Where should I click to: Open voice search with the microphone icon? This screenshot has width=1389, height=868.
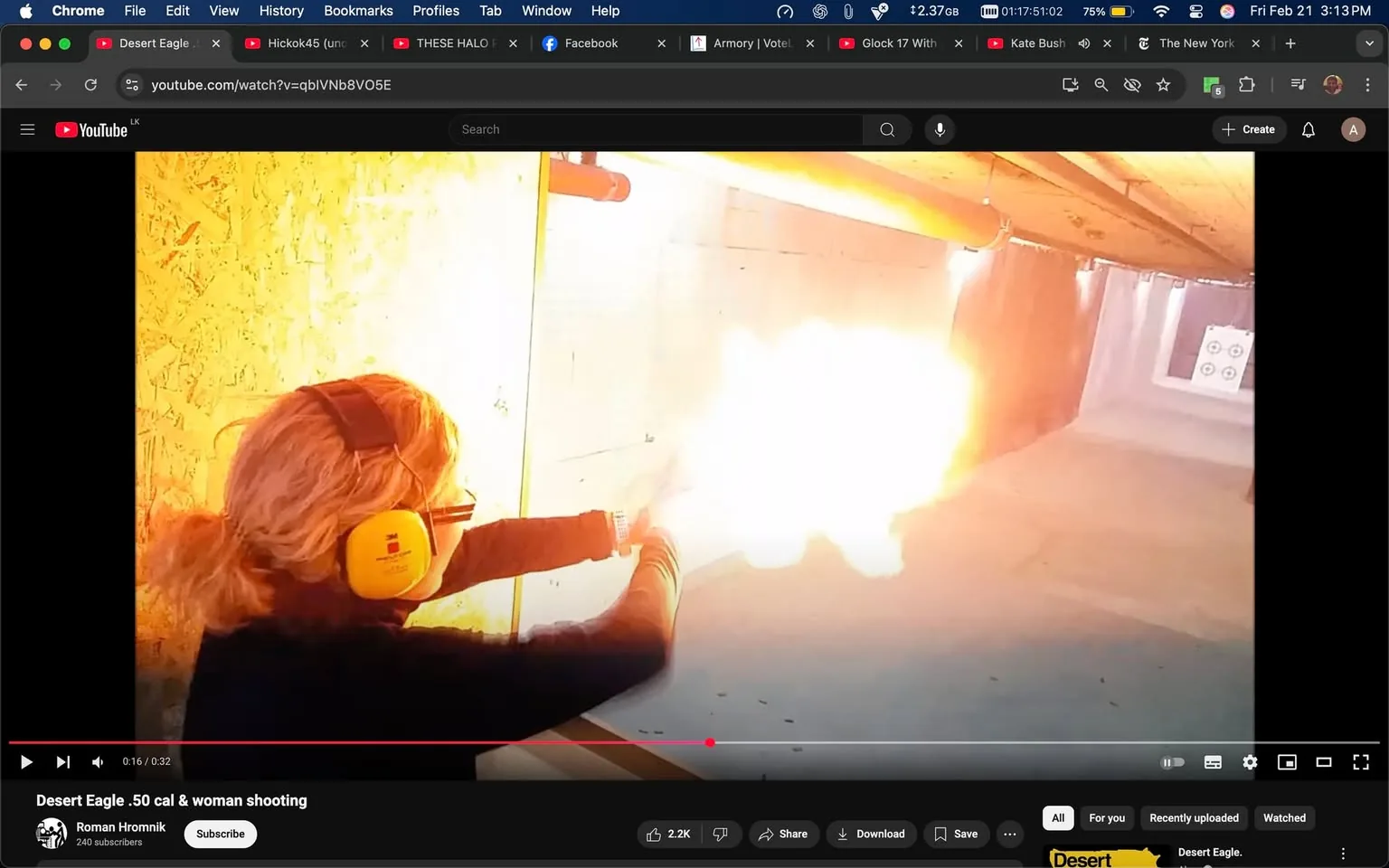pyautogui.click(x=940, y=129)
